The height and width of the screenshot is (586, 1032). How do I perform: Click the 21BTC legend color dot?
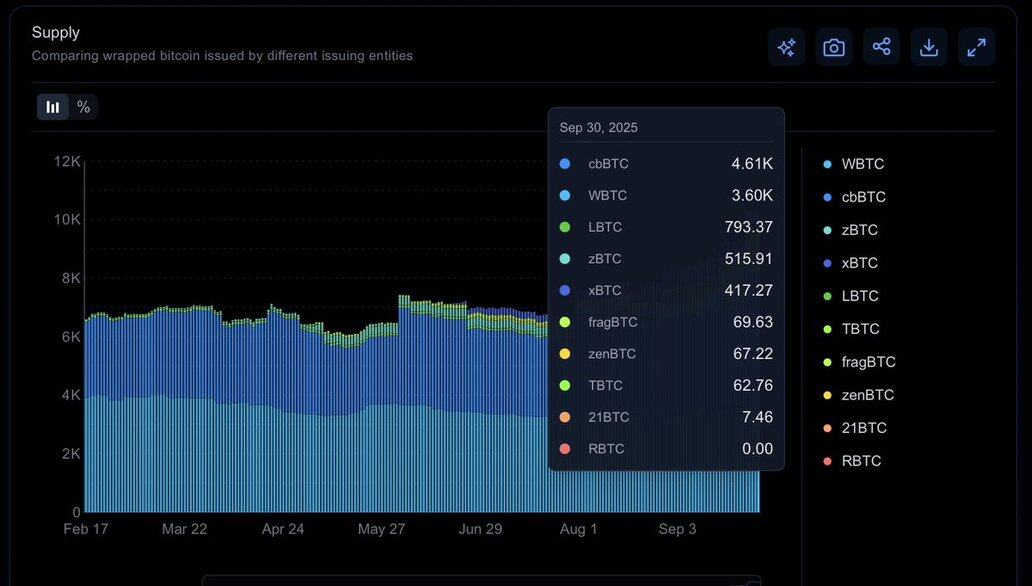[827, 428]
